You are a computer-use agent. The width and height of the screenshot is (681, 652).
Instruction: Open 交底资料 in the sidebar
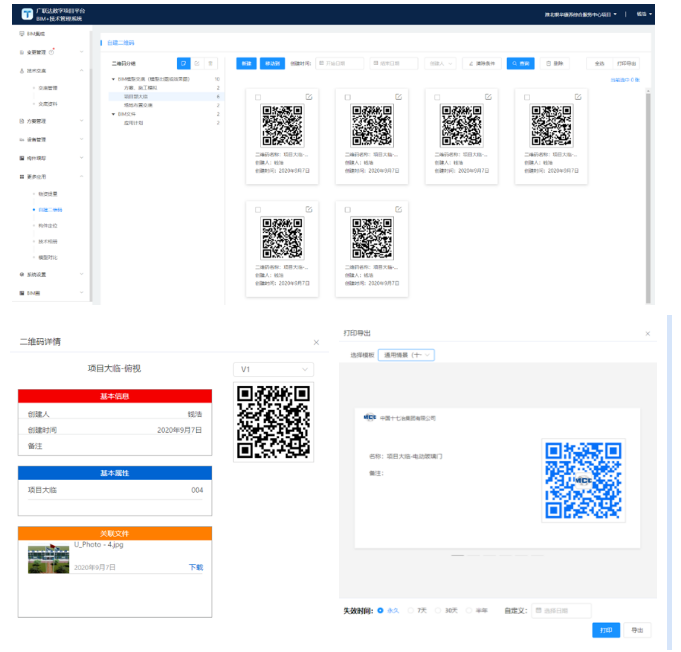pos(48,104)
